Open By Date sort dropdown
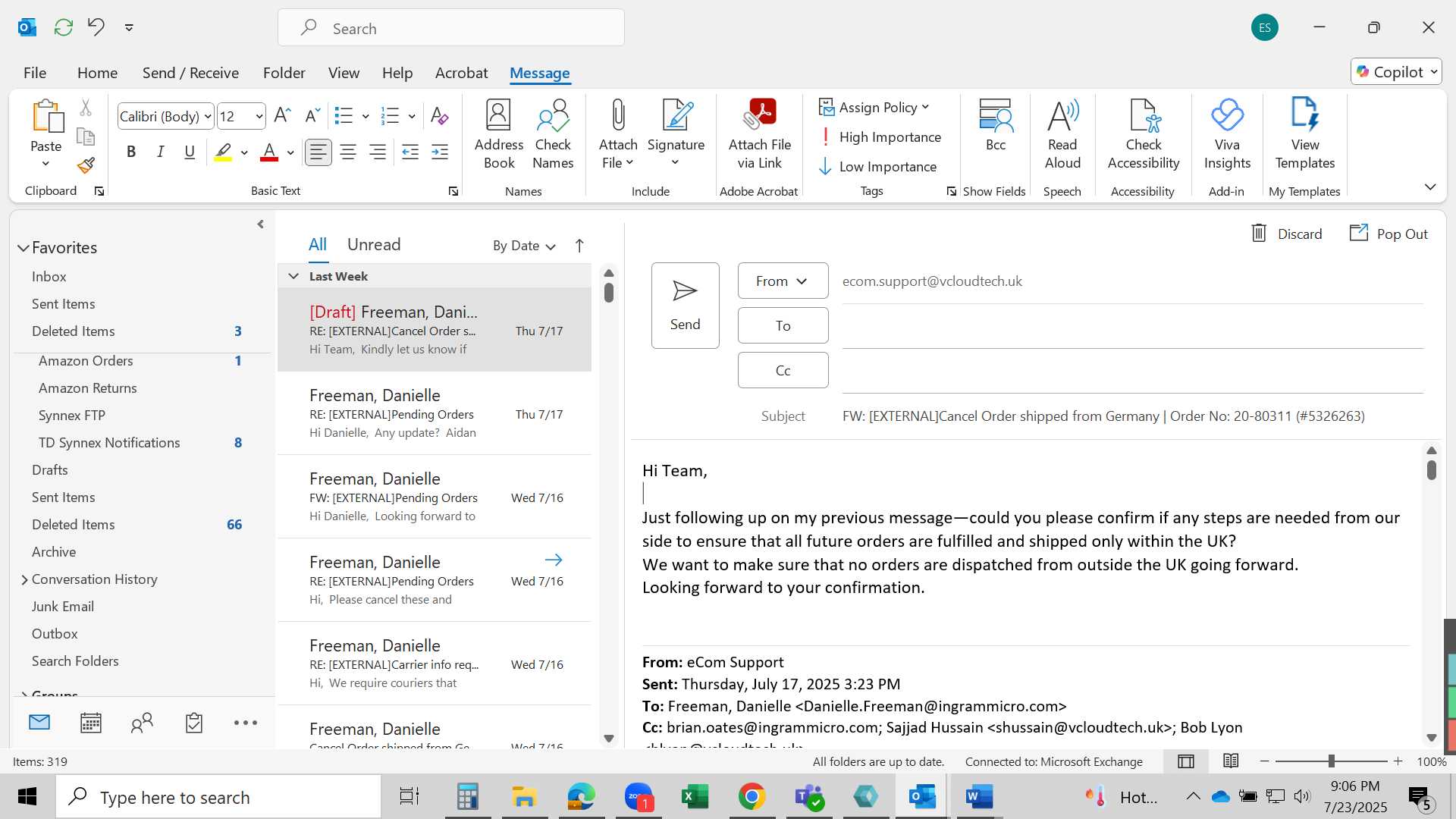The image size is (1456, 819). pyautogui.click(x=524, y=246)
